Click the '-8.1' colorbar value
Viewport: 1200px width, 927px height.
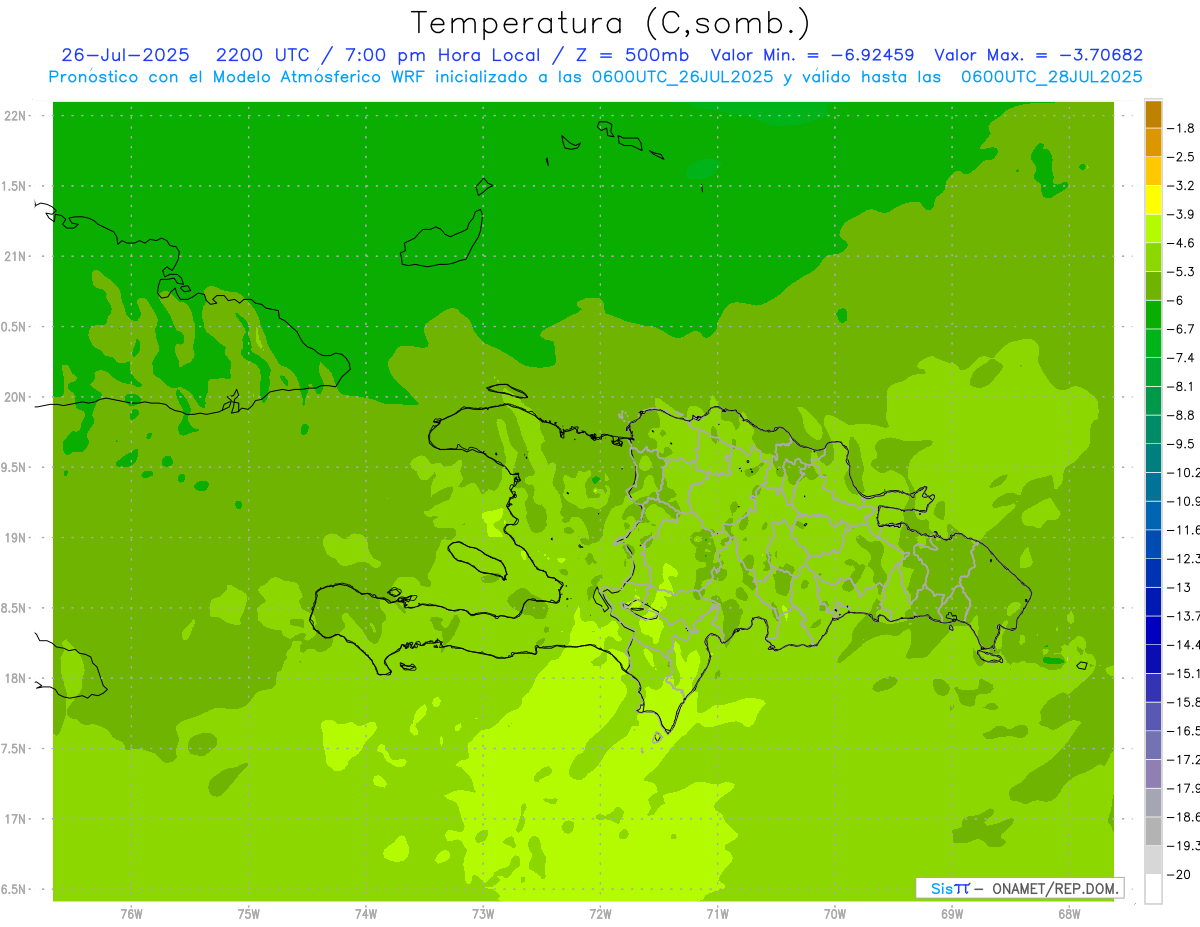click(1182, 386)
